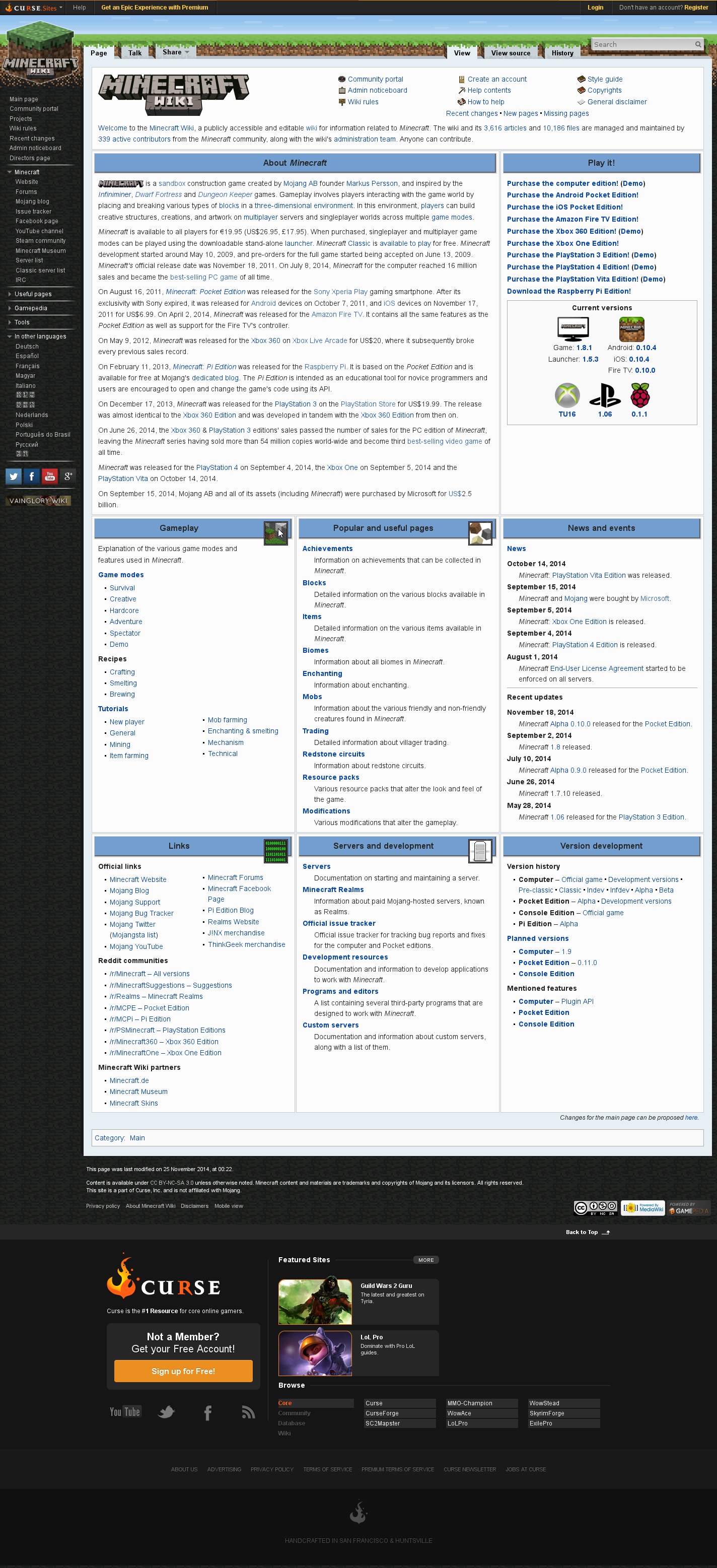The height and width of the screenshot is (1568, 717).
Task: Open the footer Twitter bird icon
Action: click(x=166, y=1412)
